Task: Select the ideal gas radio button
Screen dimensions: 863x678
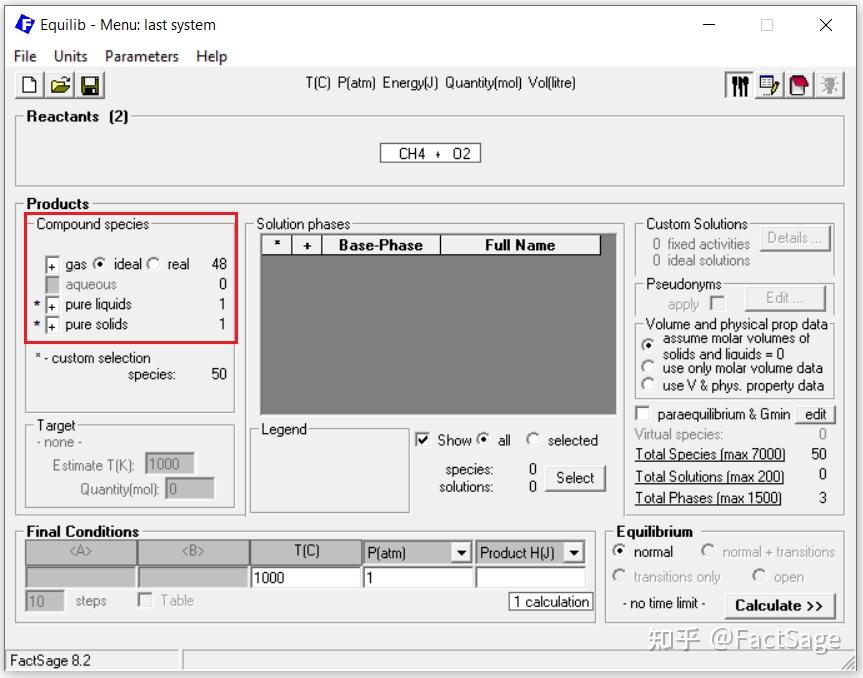Action: [x=99, y=264]
